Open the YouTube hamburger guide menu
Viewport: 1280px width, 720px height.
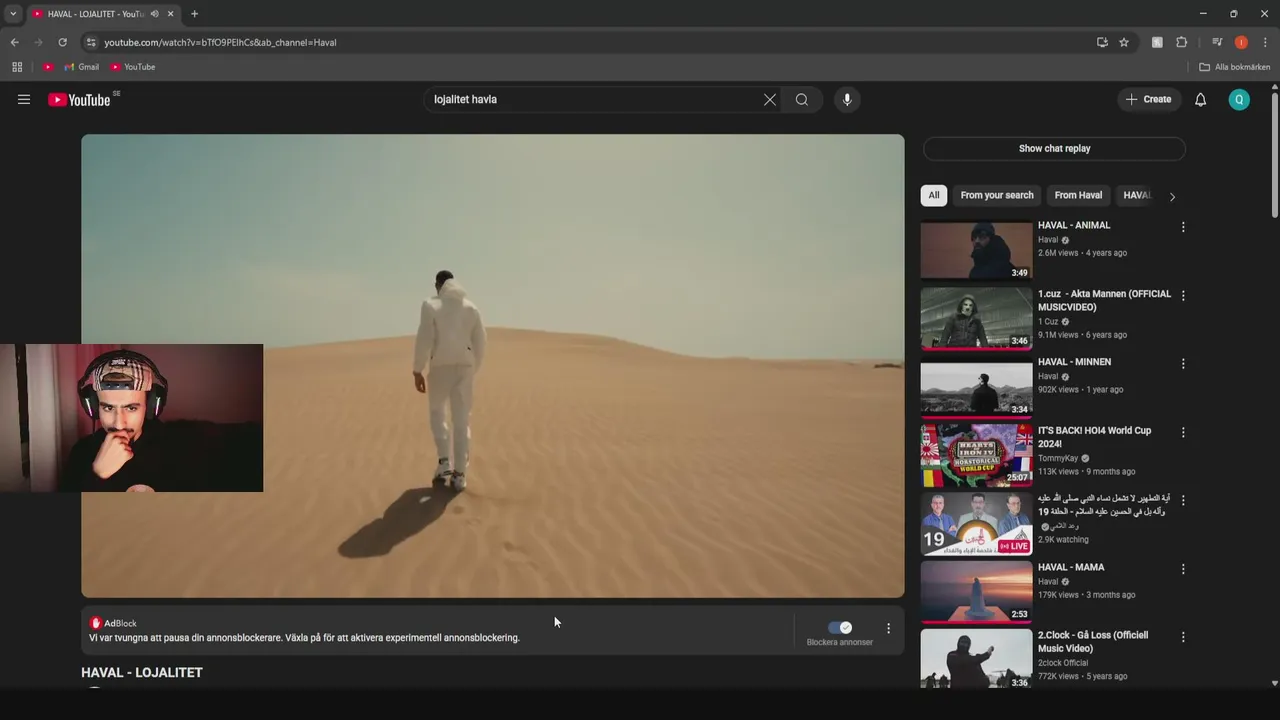tap(24, 99)
